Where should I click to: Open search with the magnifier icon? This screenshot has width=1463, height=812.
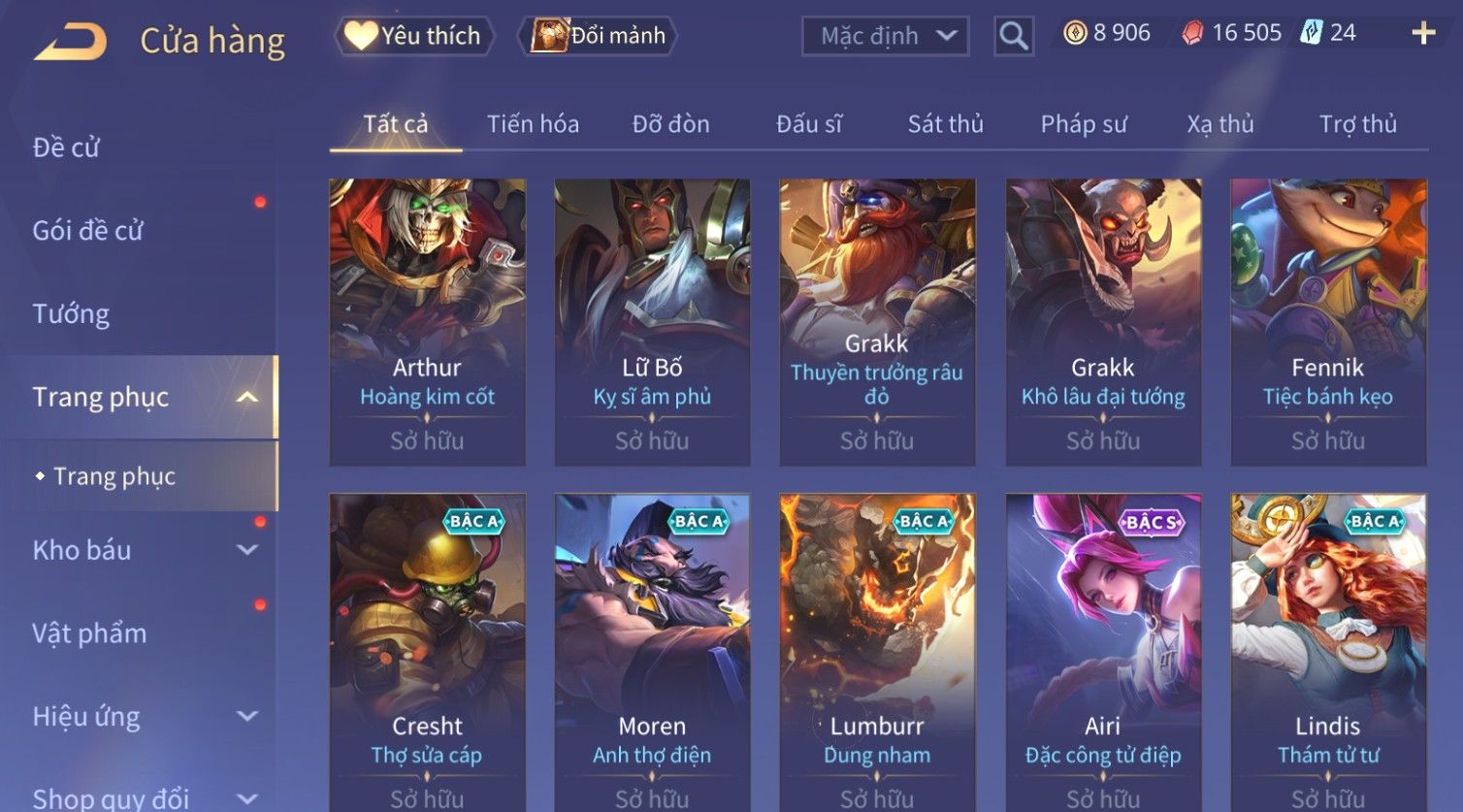1014,36
